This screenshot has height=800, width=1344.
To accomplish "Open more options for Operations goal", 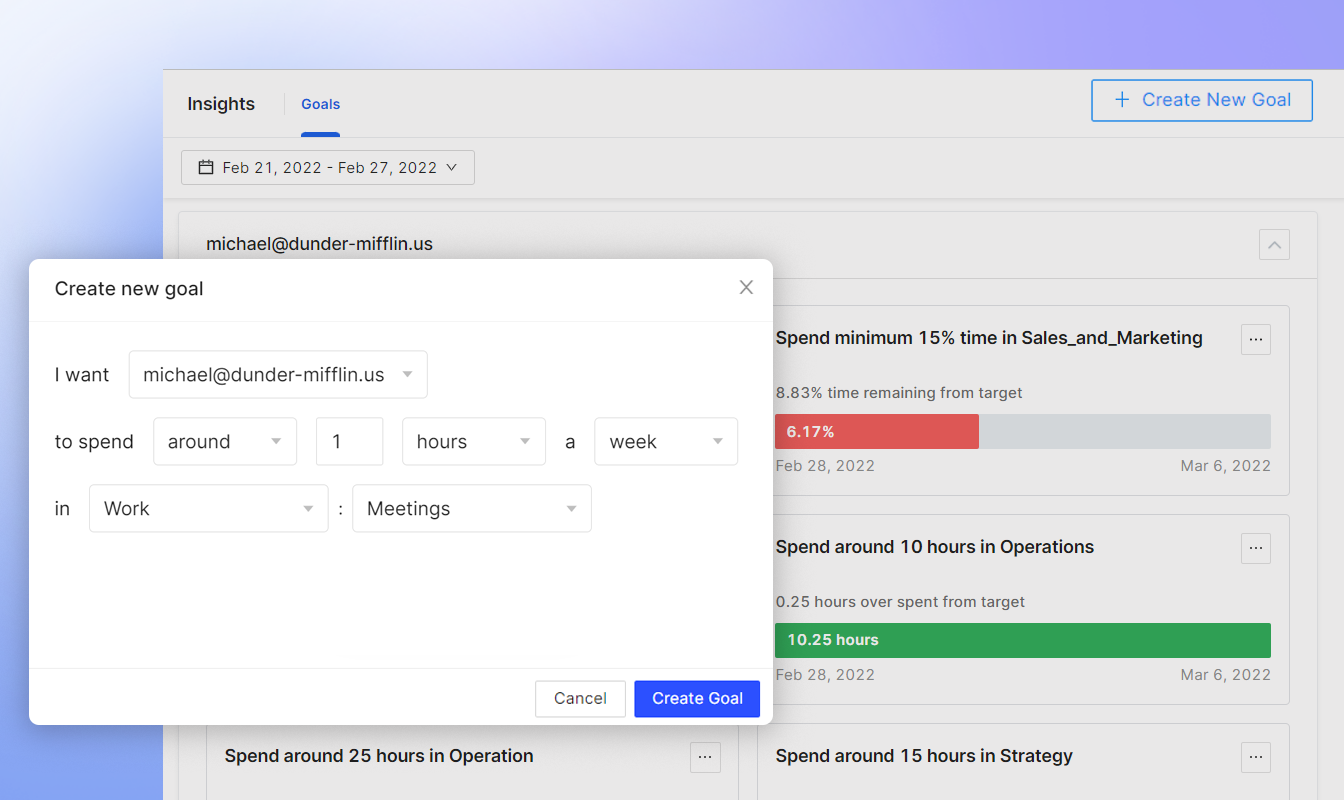I will pyautogui.click(x=1256, y=548).
